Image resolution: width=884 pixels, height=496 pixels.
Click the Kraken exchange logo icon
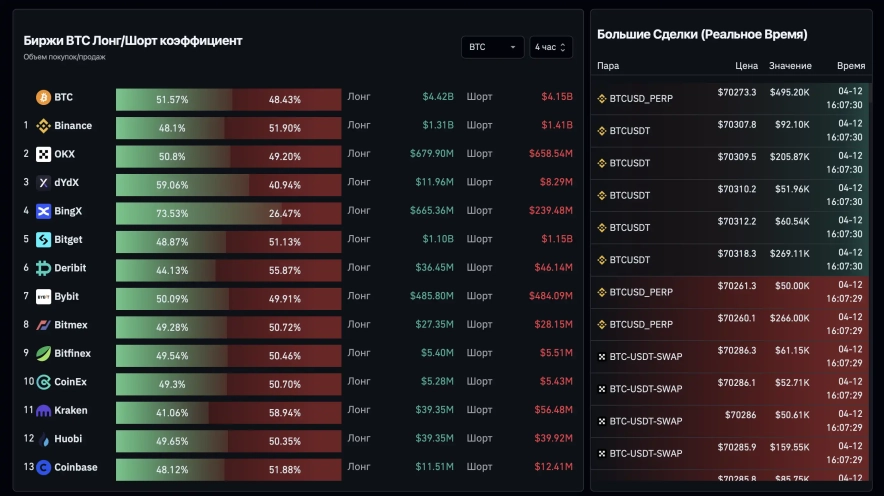click(x=43, y=410)
